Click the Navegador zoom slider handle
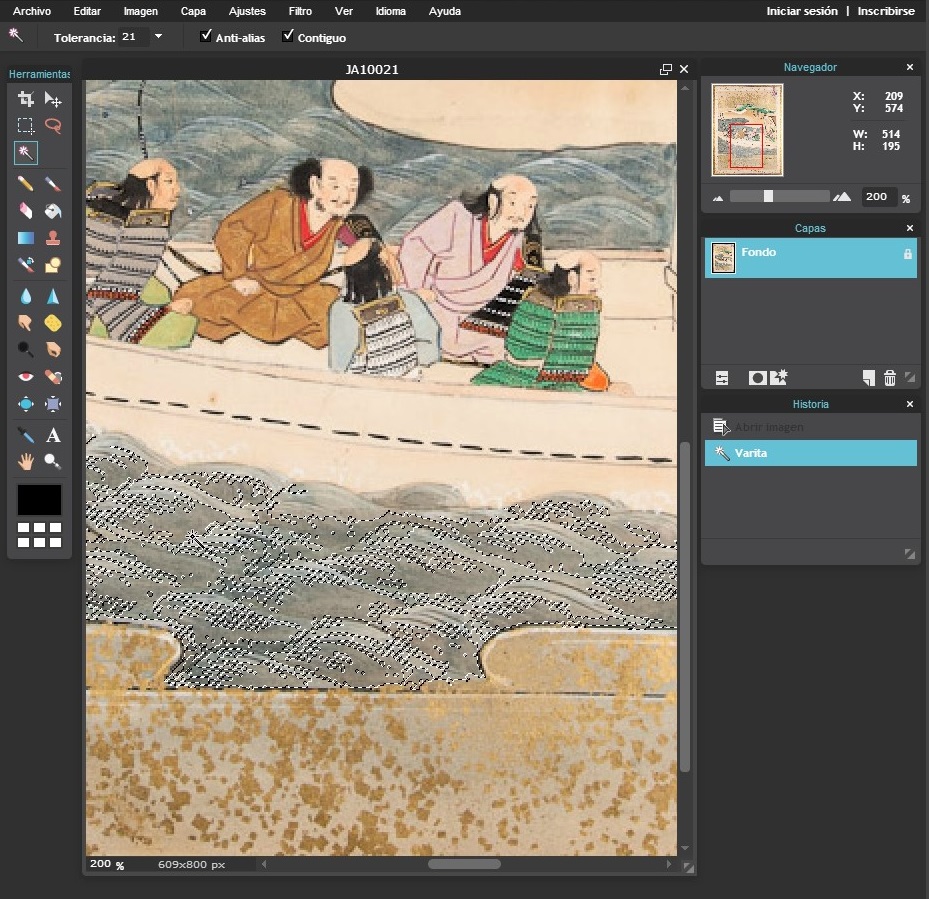 768,196
